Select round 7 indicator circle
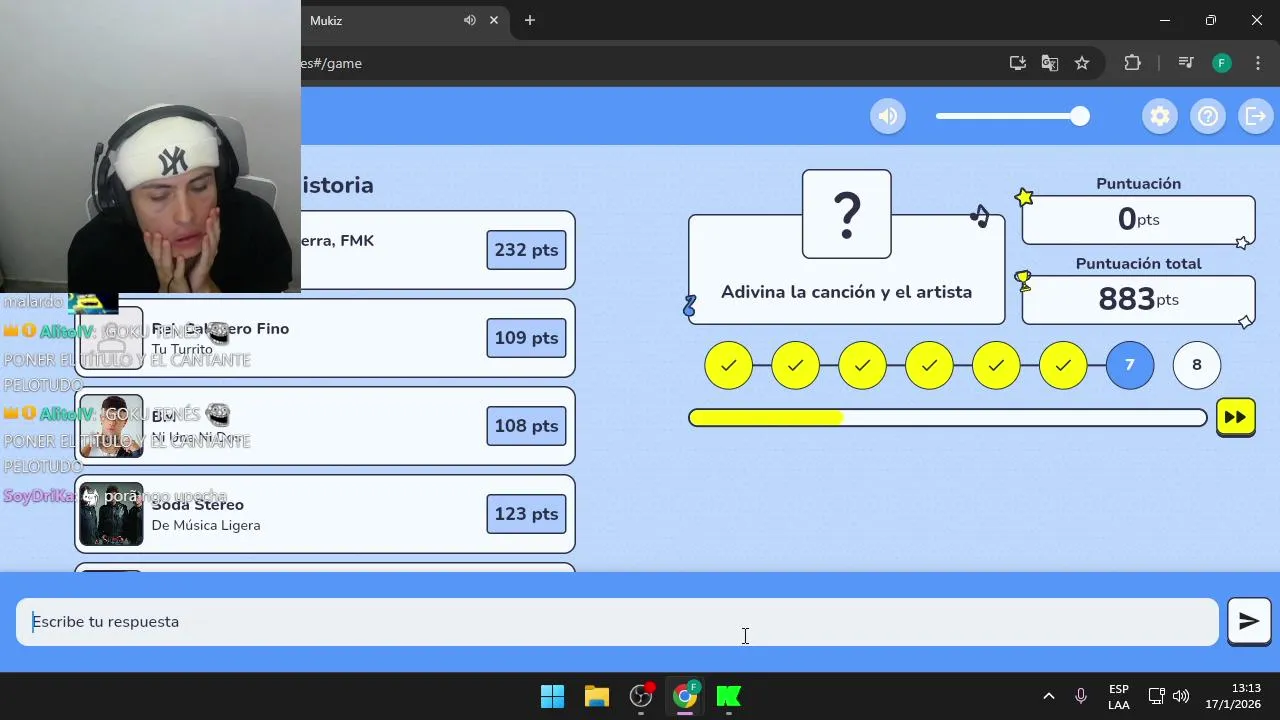 point(1130,365)
